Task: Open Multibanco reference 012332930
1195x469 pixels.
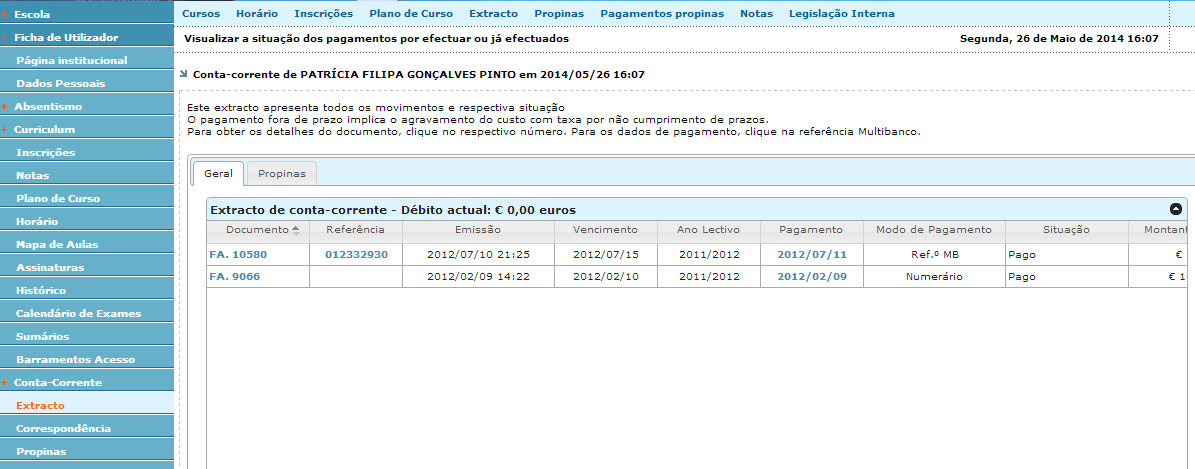Action: (x=356, y=255)
